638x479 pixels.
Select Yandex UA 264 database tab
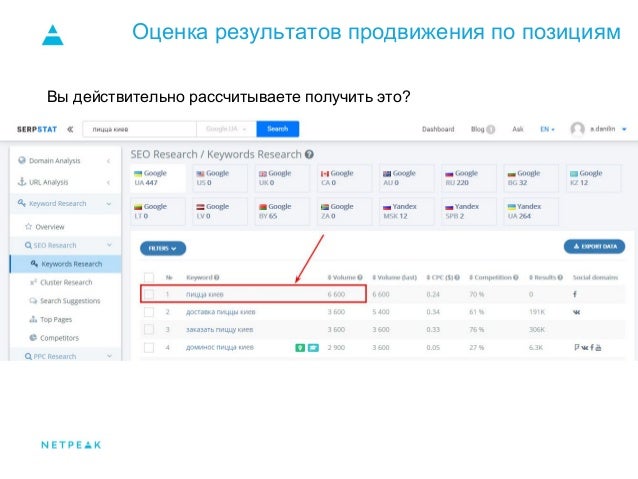[x=531, y=211]
